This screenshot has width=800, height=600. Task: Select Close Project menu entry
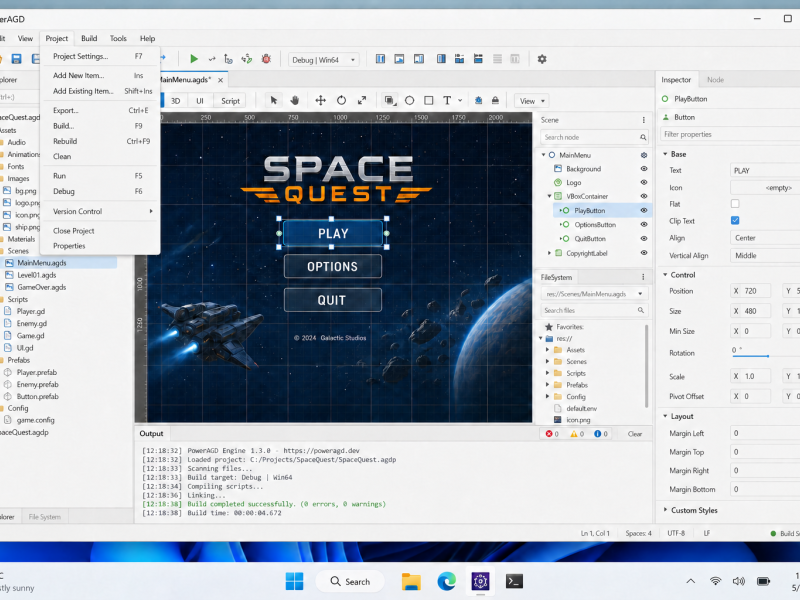coord(98,231)
